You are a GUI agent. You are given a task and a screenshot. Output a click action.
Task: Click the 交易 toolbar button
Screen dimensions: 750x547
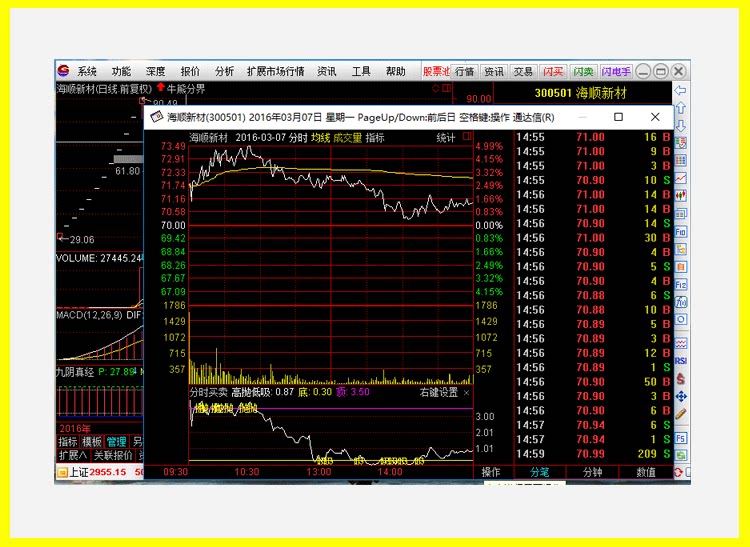523,71
